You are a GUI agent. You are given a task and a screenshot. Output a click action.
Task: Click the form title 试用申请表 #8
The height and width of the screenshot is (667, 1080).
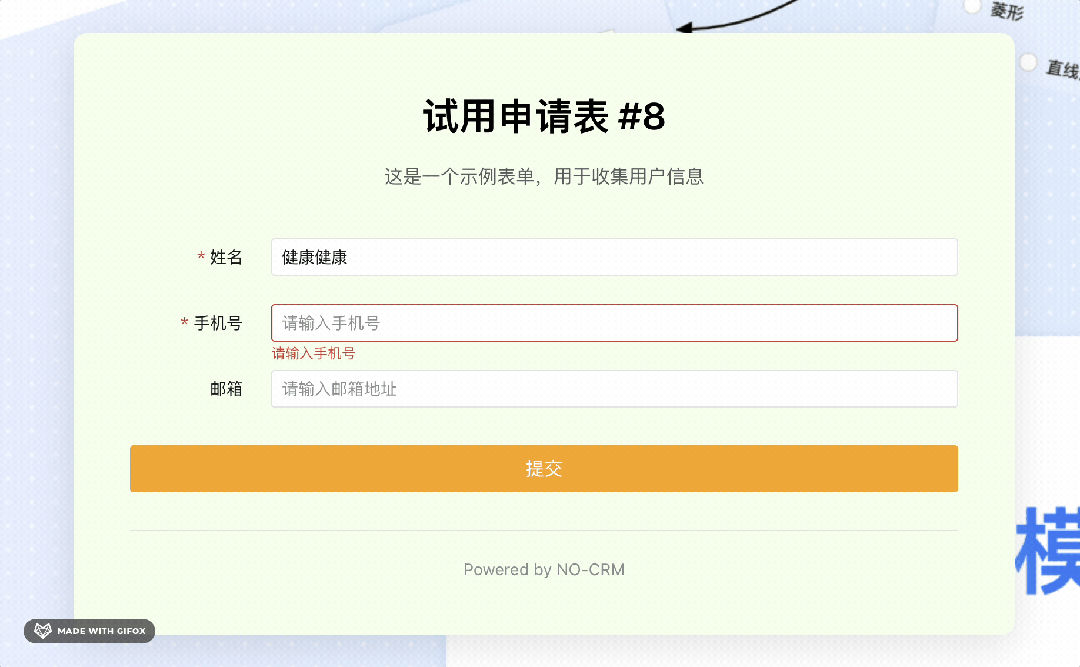tap(543, 116)
